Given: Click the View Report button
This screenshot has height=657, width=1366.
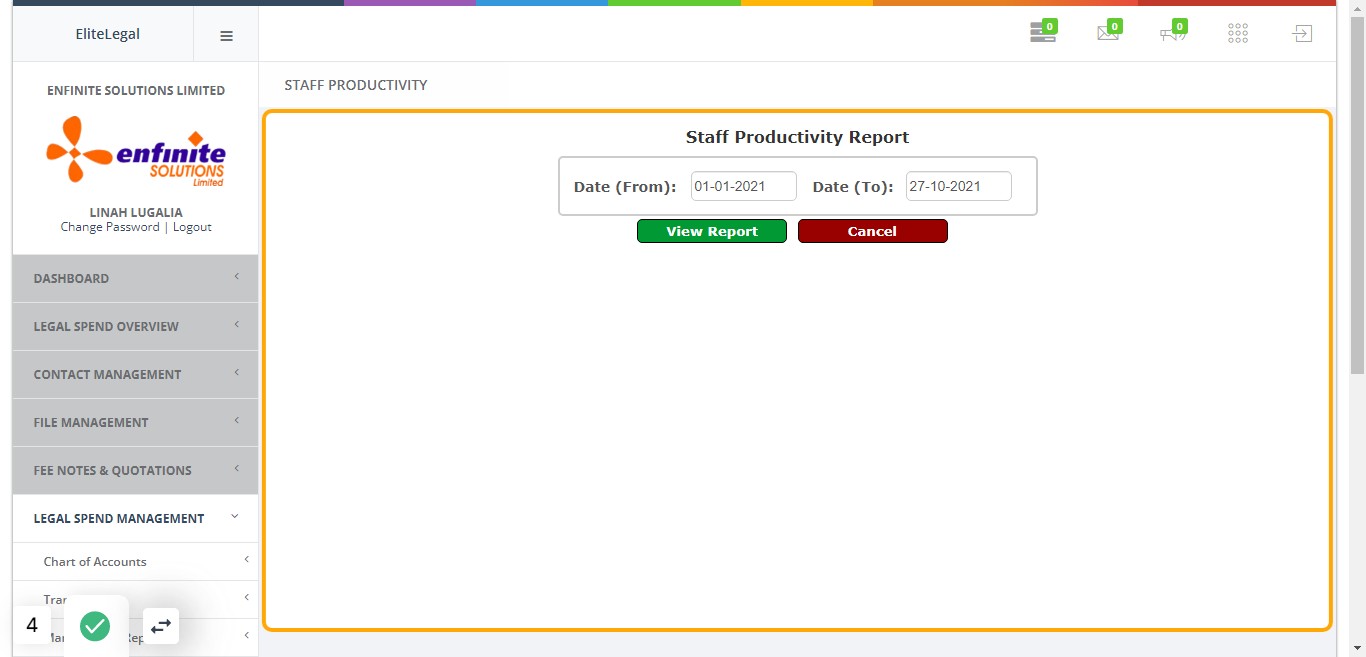Looking at the screenshot, I should pyautogui.click(x=712, y=231).
